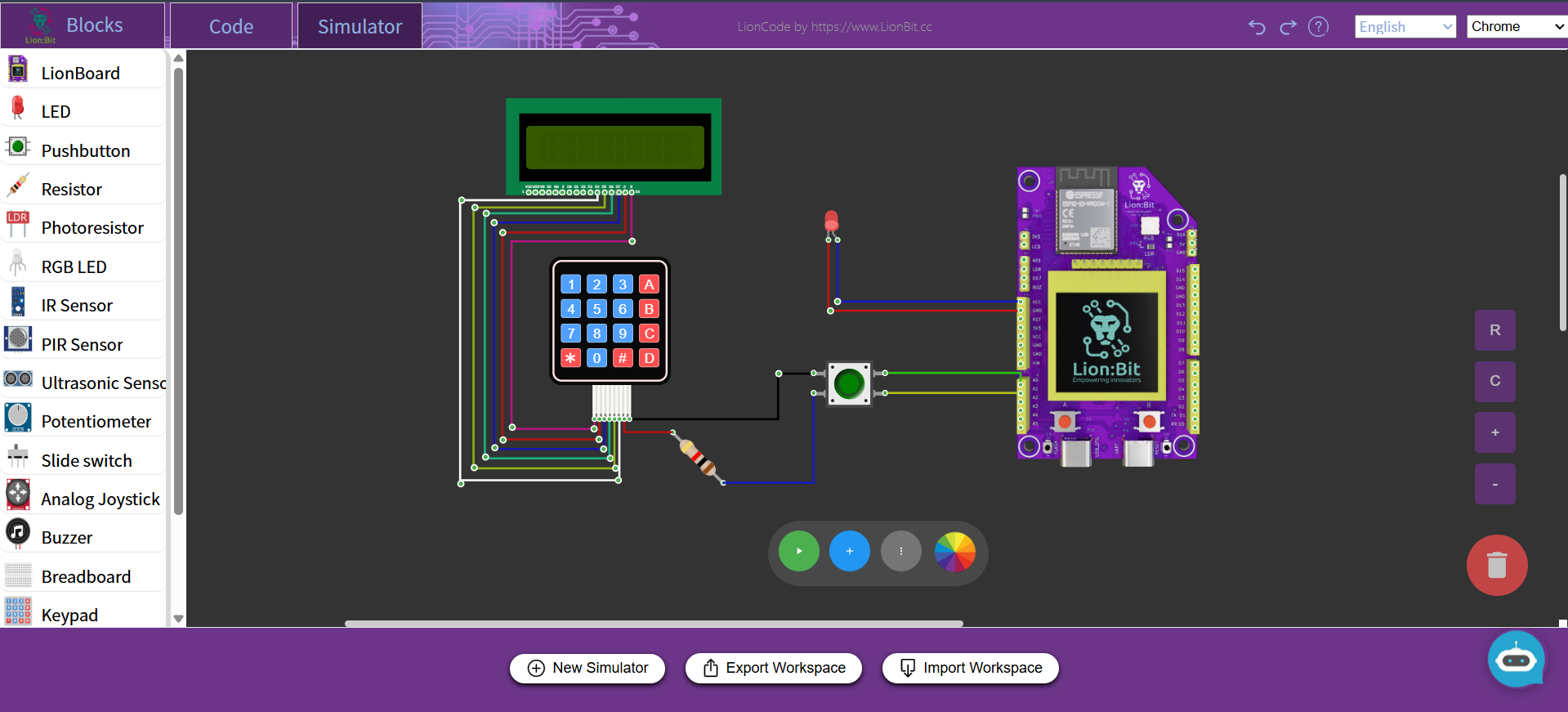Viewport: 1568px width, 712px height.
Task: Click the undo arrow icon
Action: [1257, 27]
